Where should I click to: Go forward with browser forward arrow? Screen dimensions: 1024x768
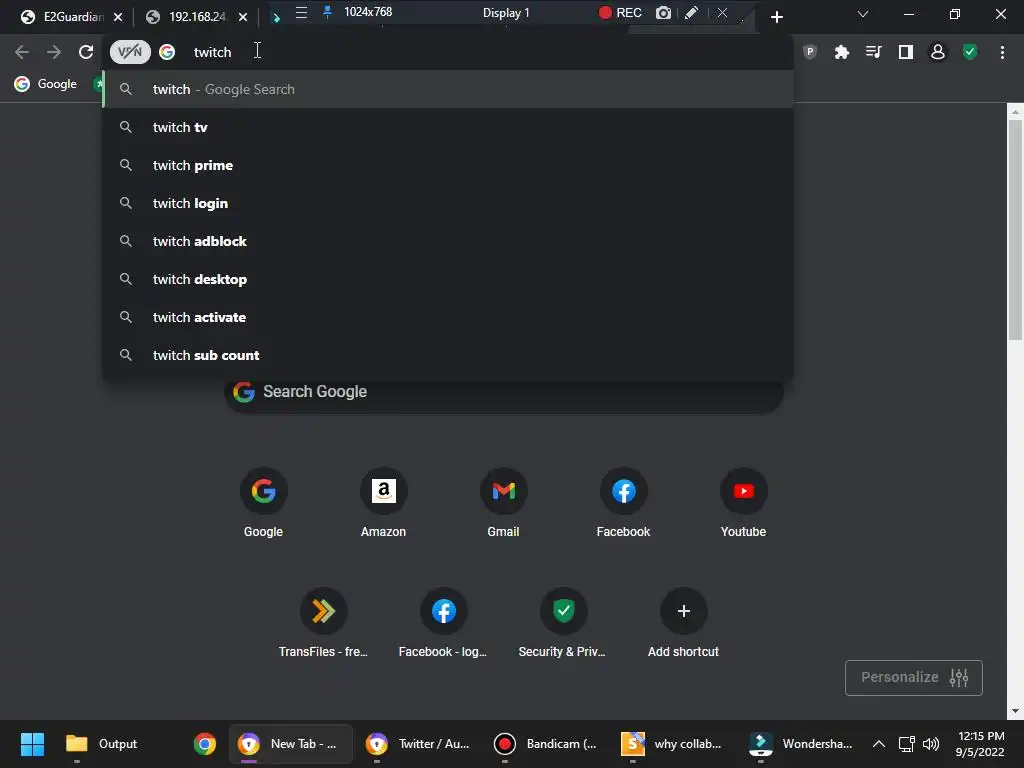[x=54, y=52]
